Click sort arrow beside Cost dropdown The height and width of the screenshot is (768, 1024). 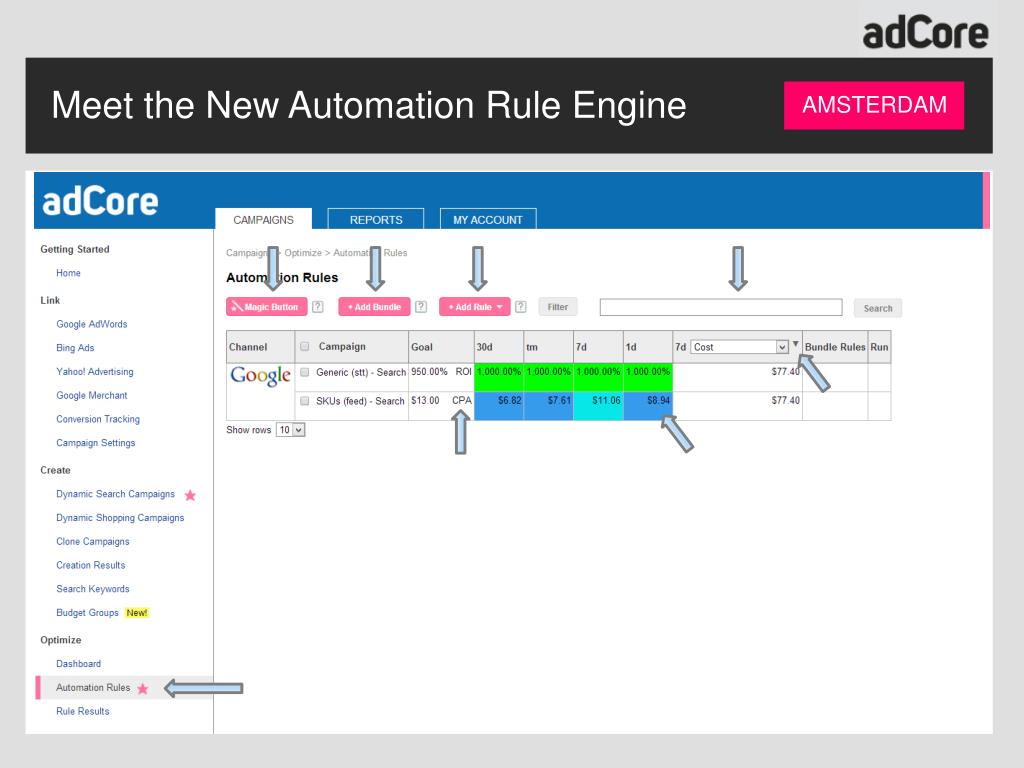click(795, 344)
